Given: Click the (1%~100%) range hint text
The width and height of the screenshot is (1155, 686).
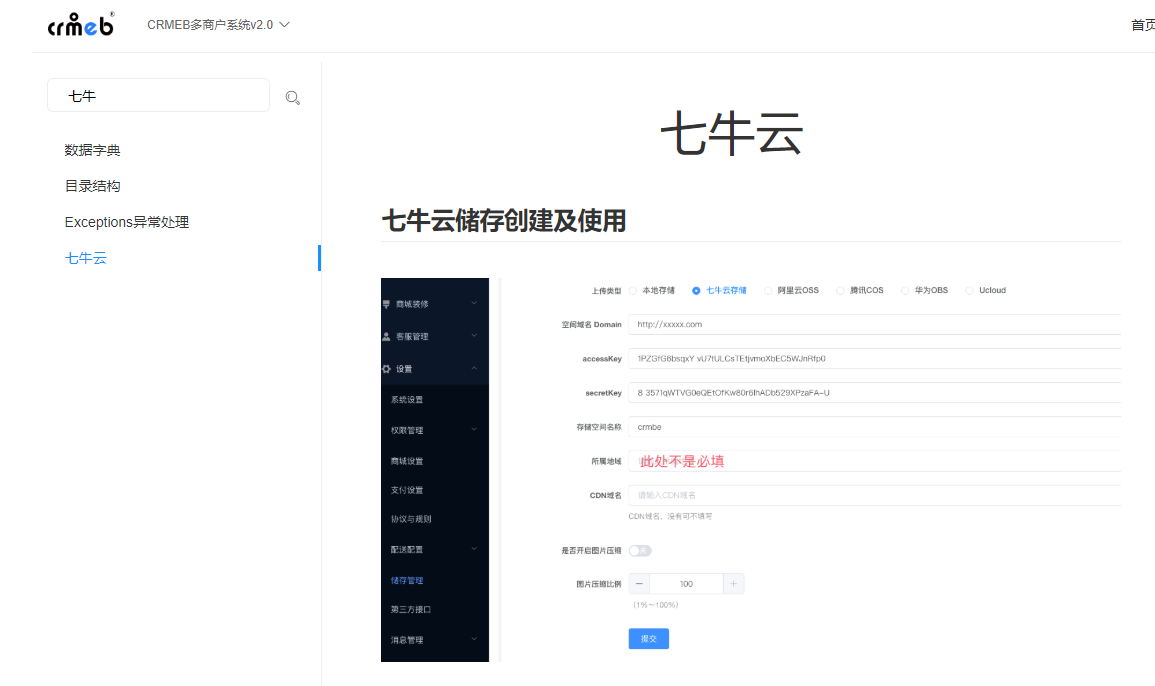Looking at the screenshot, I should [x=656, y=605].
